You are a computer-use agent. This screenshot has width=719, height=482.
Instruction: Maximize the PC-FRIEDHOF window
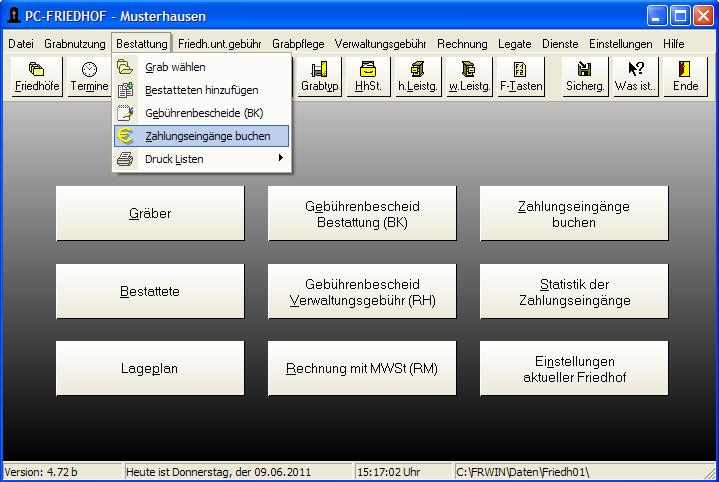tap(680, 16)
